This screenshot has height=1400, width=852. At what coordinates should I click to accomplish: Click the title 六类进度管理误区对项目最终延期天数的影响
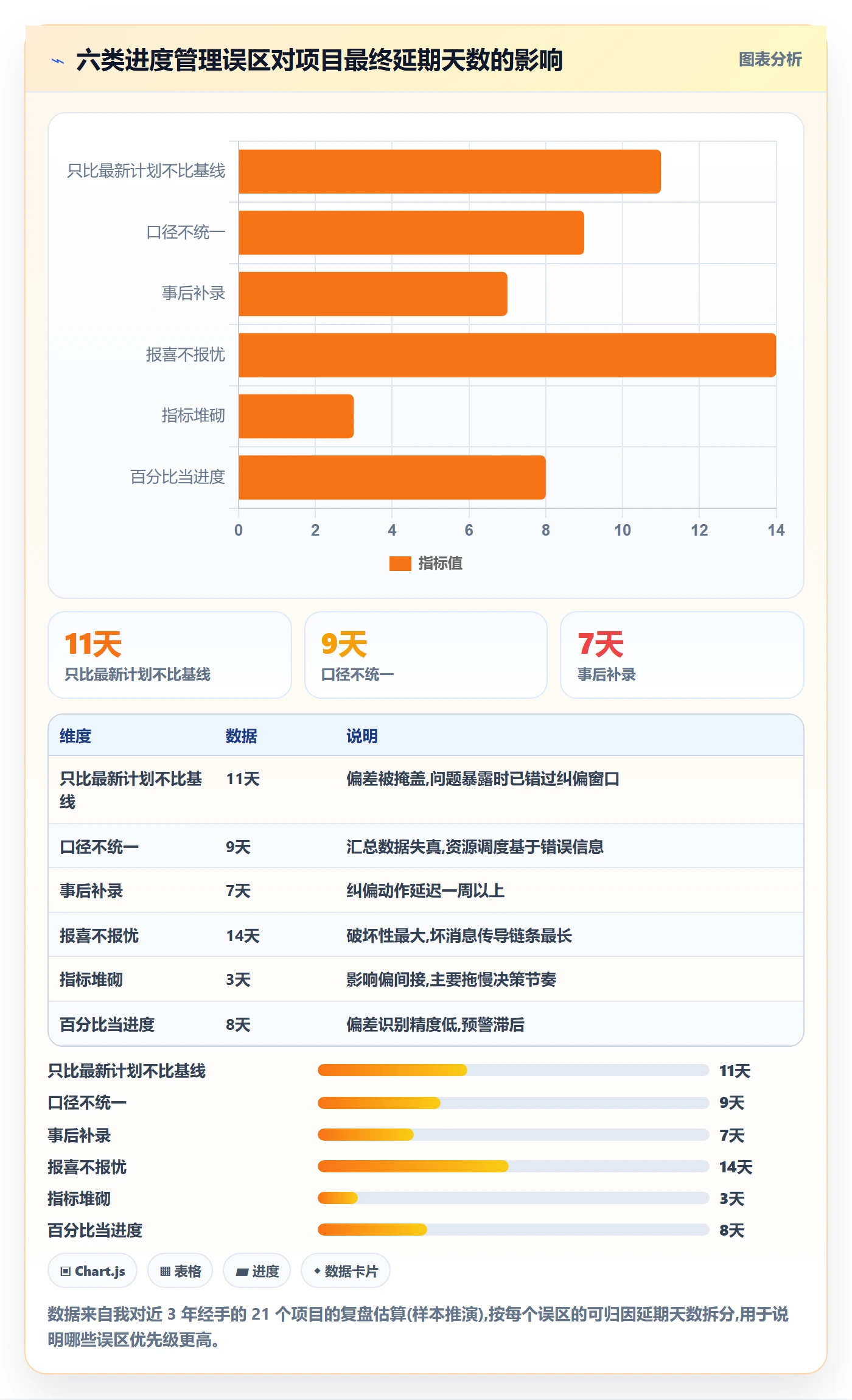click(x=319, y=60)
